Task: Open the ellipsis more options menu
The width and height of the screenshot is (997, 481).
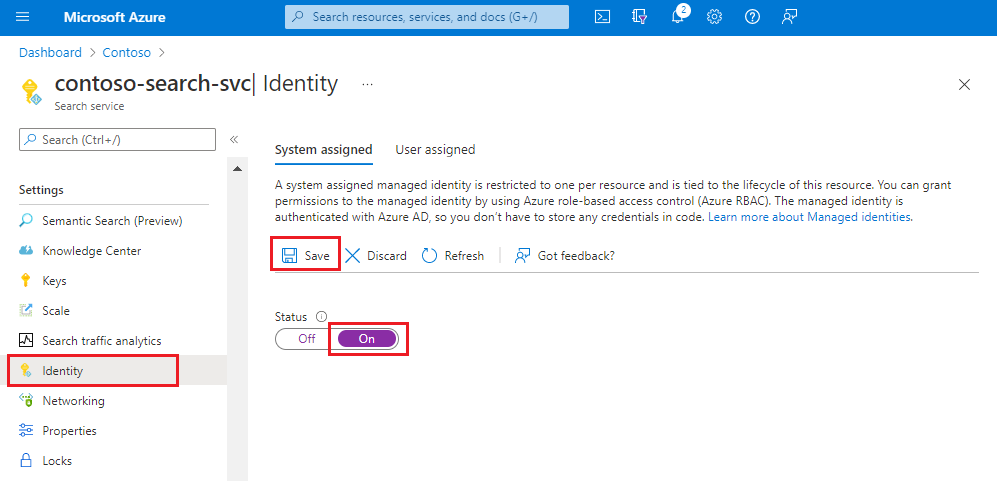Action: pyautogui.click(x=368, y=85)
